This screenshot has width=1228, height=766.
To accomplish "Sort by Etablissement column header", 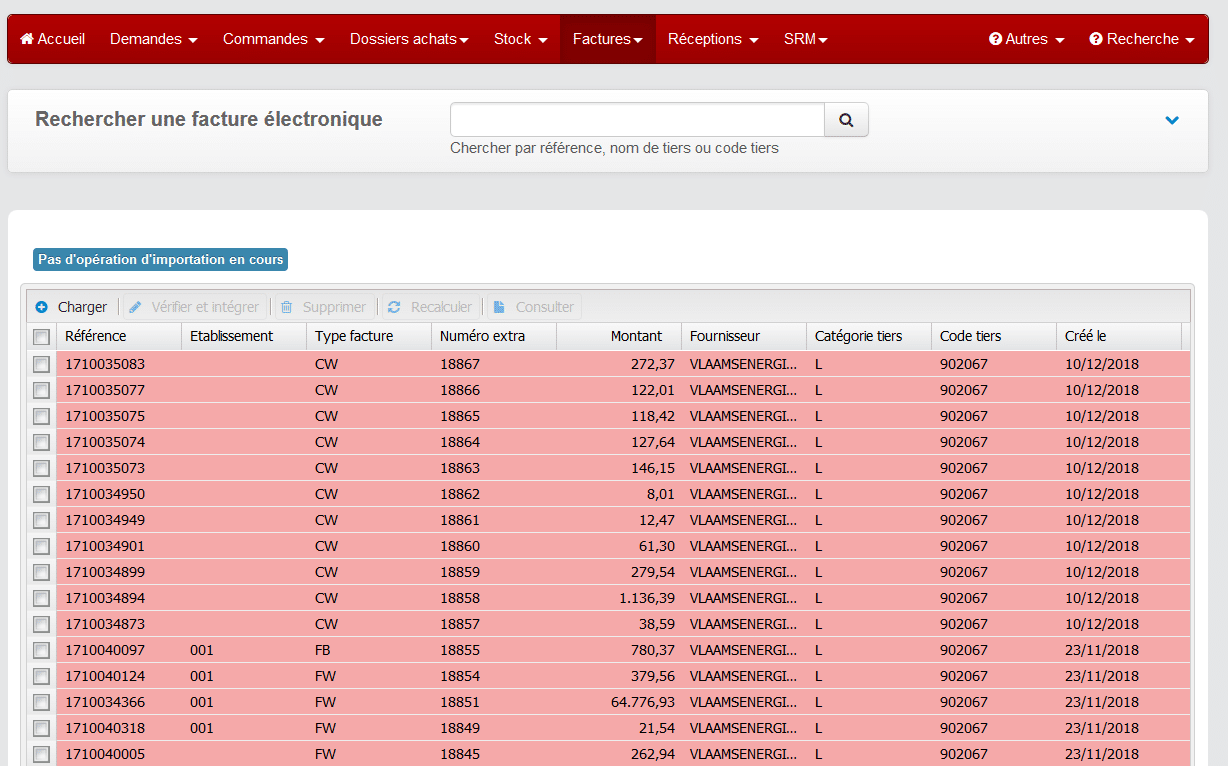I will 244,336.
